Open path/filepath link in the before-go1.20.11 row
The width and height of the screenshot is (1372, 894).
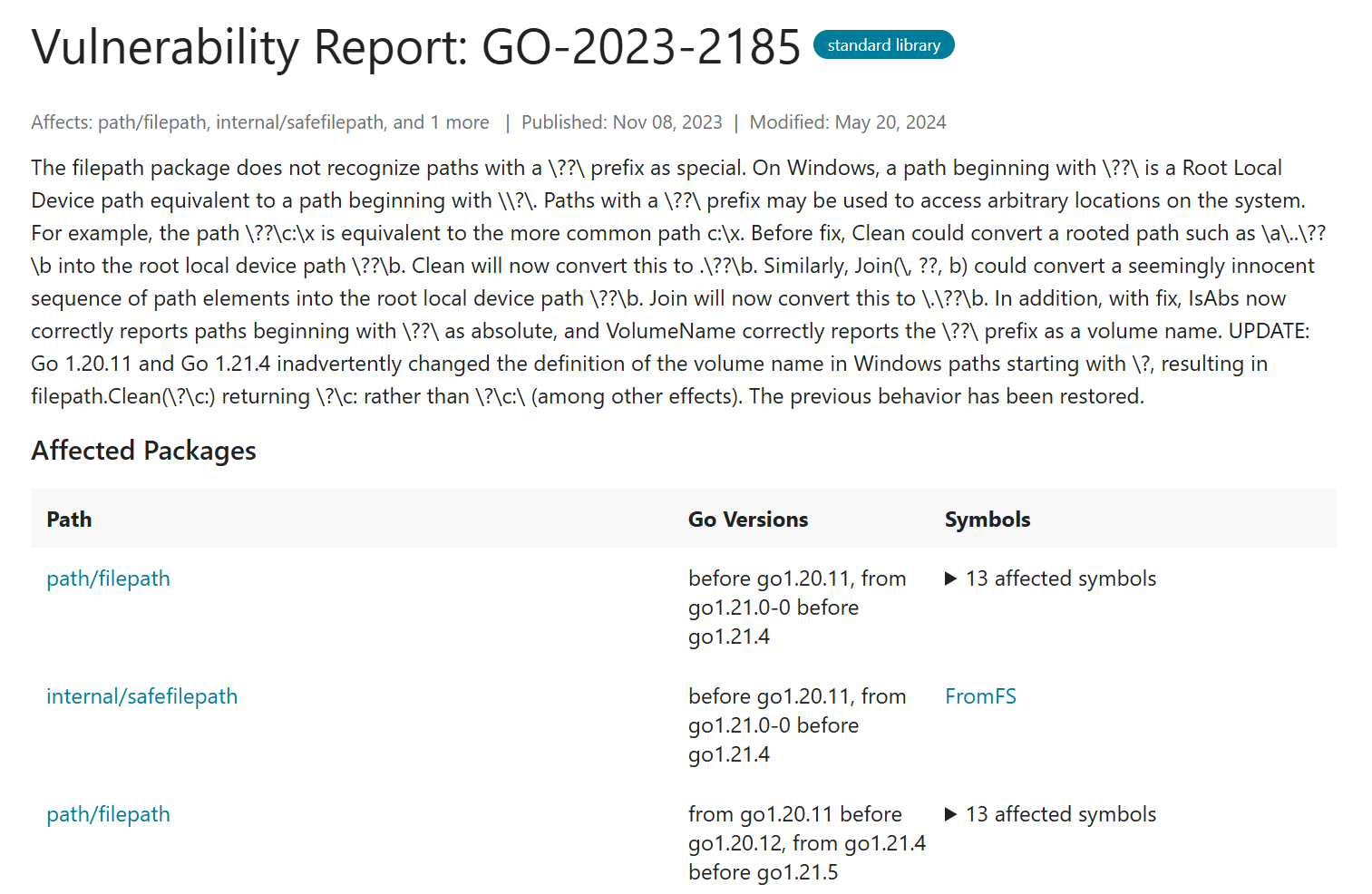[x=108, y=578]
